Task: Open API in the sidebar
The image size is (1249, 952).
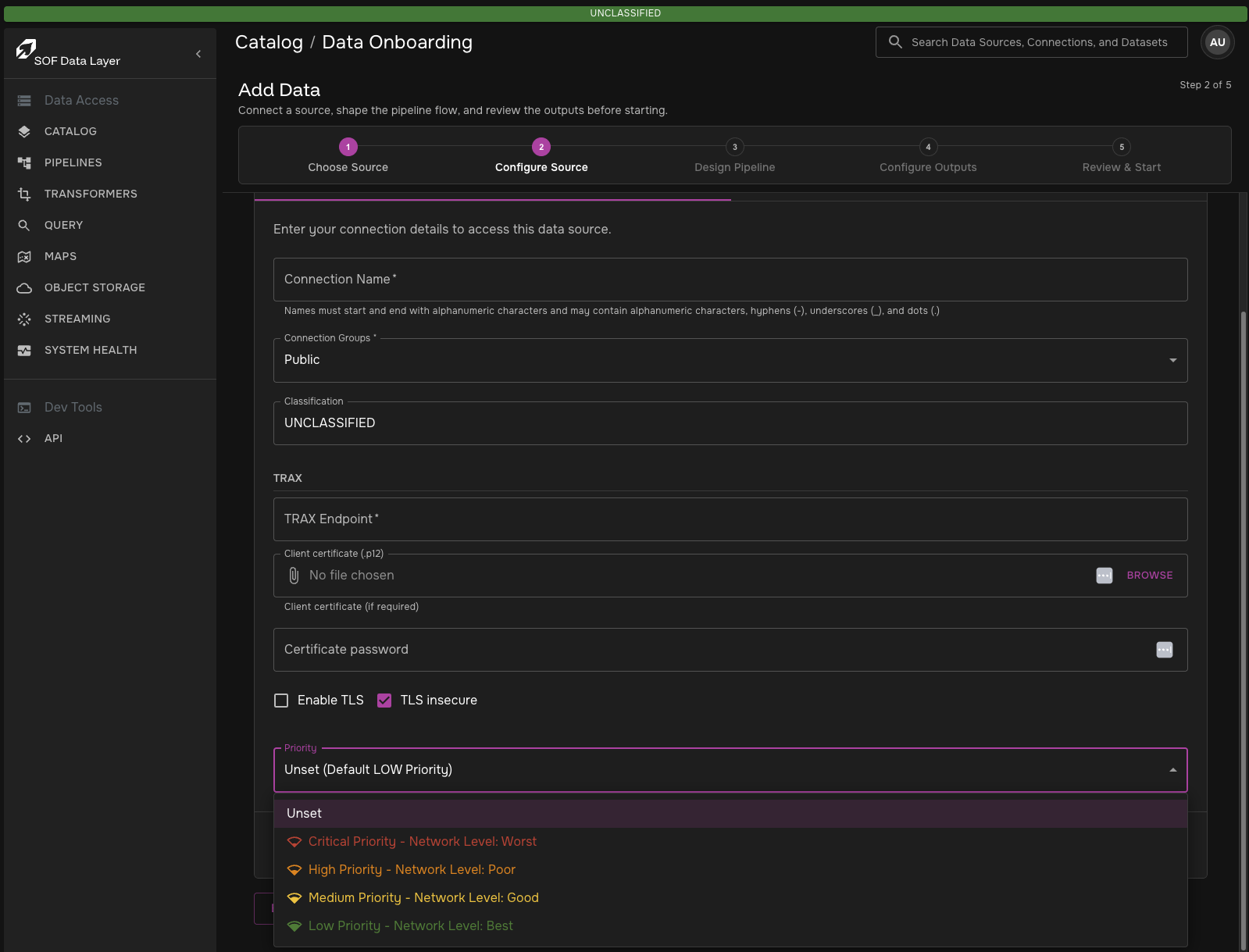Action: pos(110,438)
